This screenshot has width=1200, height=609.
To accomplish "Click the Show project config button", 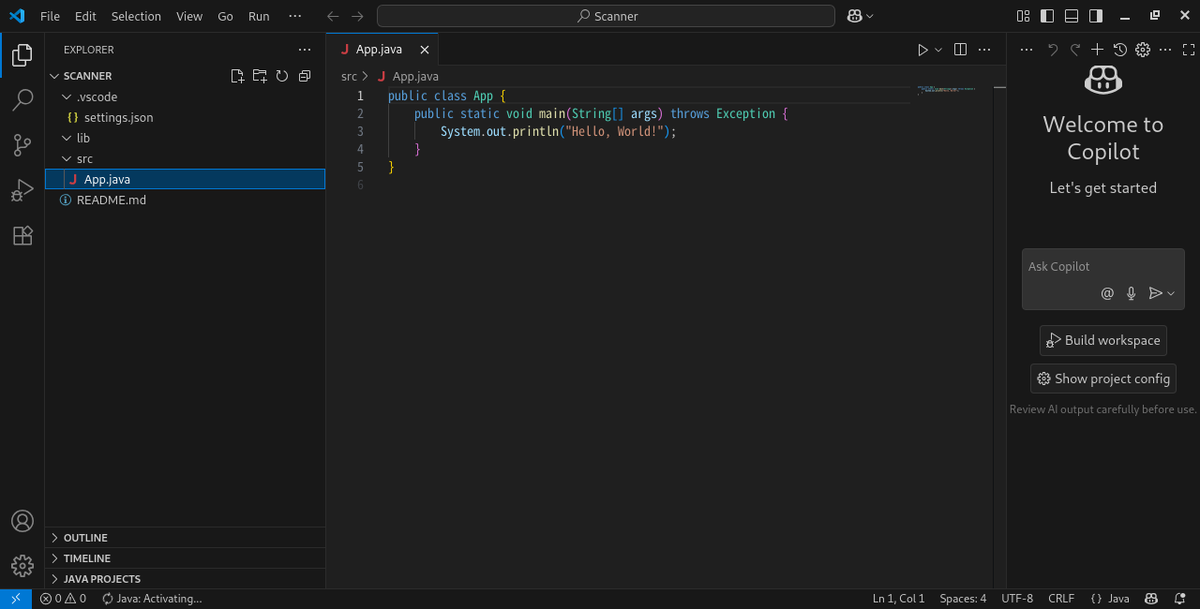I will tap(1103, 379).
